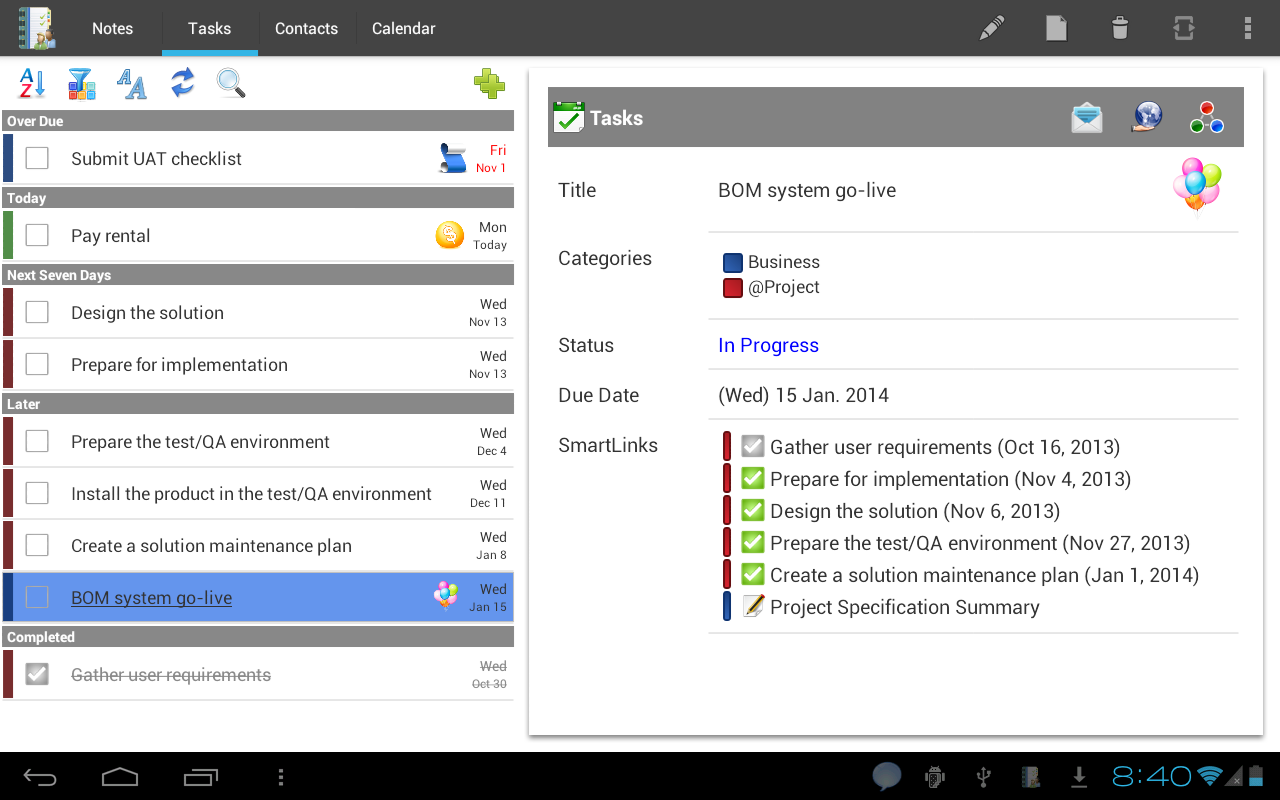Click the pencil edit icon
Screen dimensions: 1280x800
click(x=991, y=28)
